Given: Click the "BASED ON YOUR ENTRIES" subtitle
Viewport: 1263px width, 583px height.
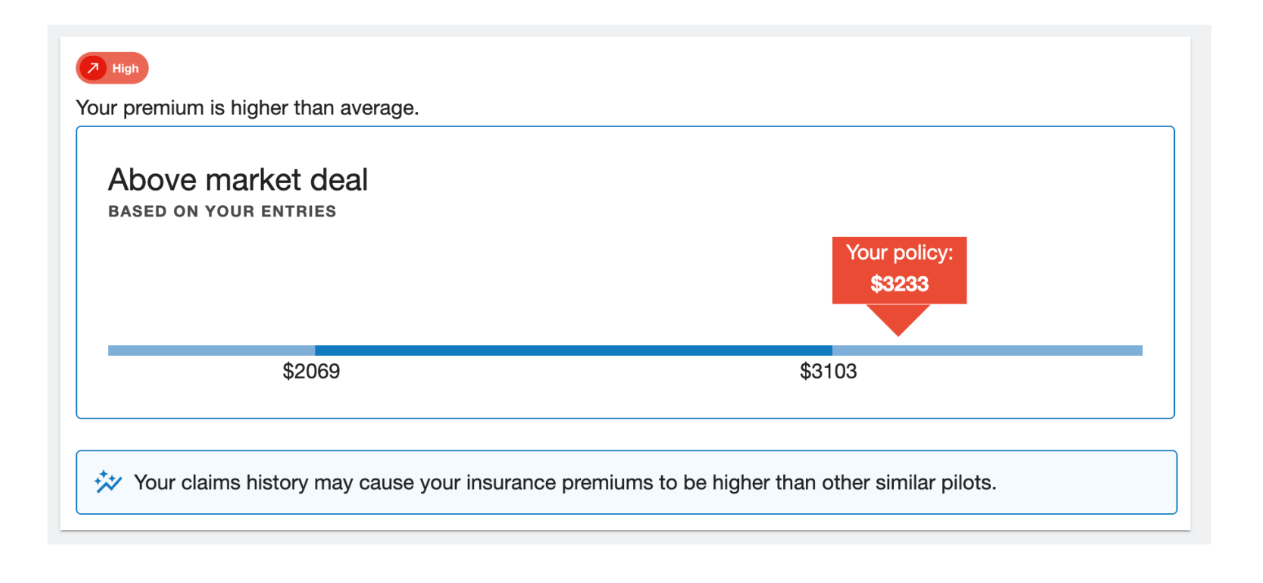Looking at the screenshot, I should point(222,212).
